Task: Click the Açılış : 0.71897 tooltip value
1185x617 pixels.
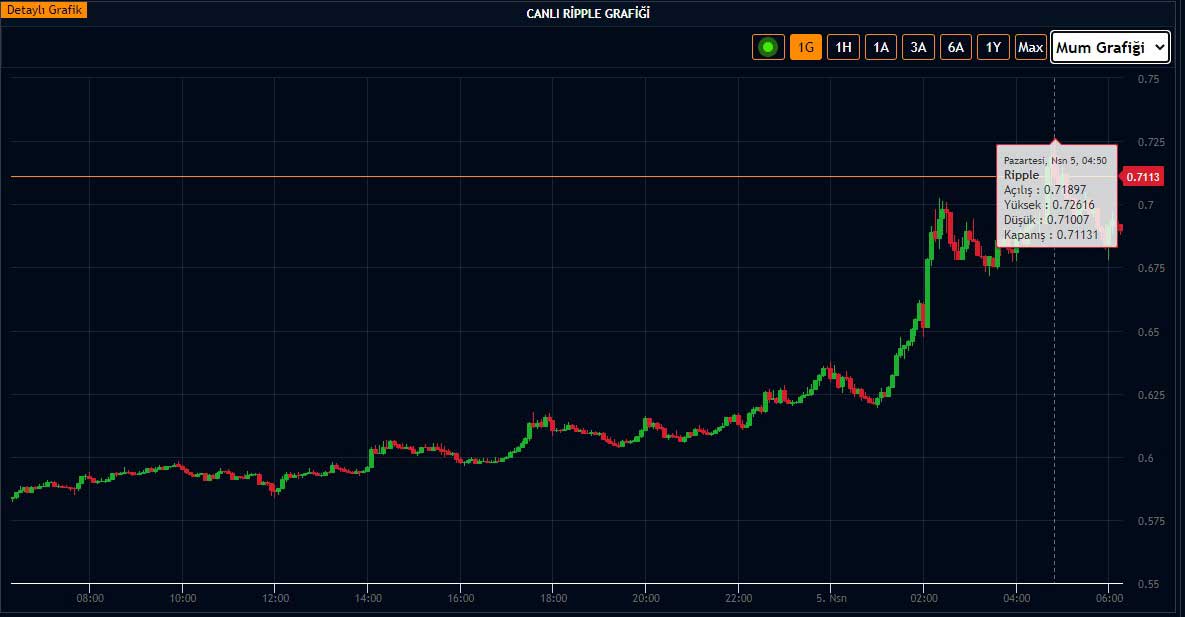Action: [x=1044, y=190]
